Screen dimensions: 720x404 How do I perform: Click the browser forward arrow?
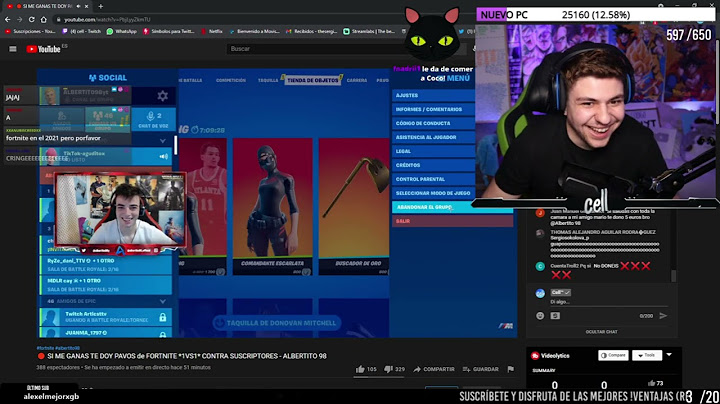coord(19,20)
